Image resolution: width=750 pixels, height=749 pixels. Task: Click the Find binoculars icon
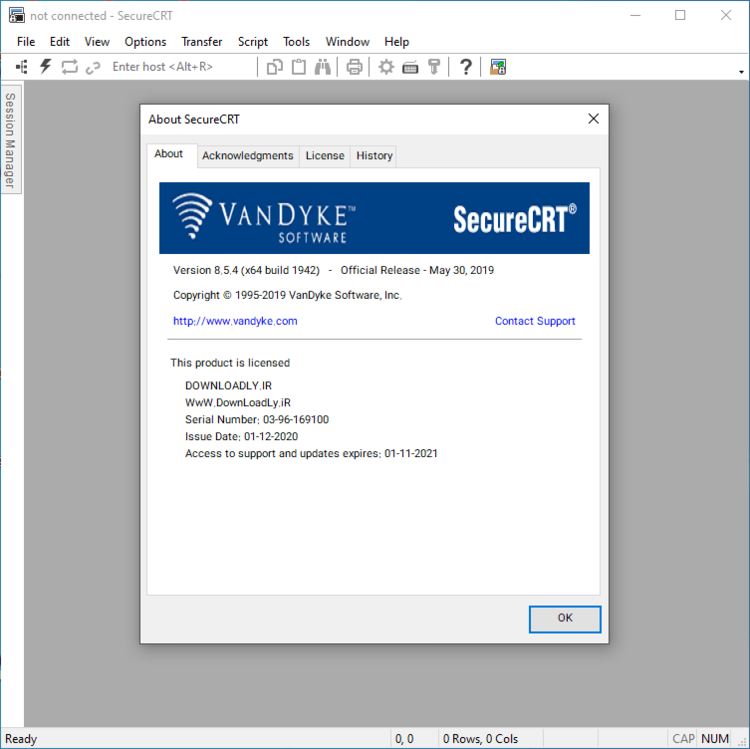(323, 67)
